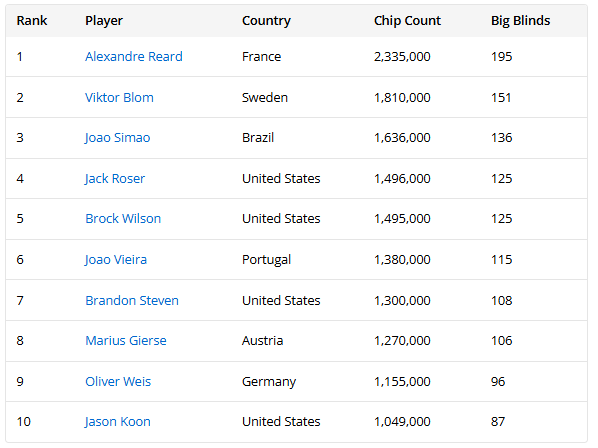Image resolution: width=598 pixels, height=448 pixels.
Task: Select the Oliver Weis player link
Action: (x=118, y=382)
